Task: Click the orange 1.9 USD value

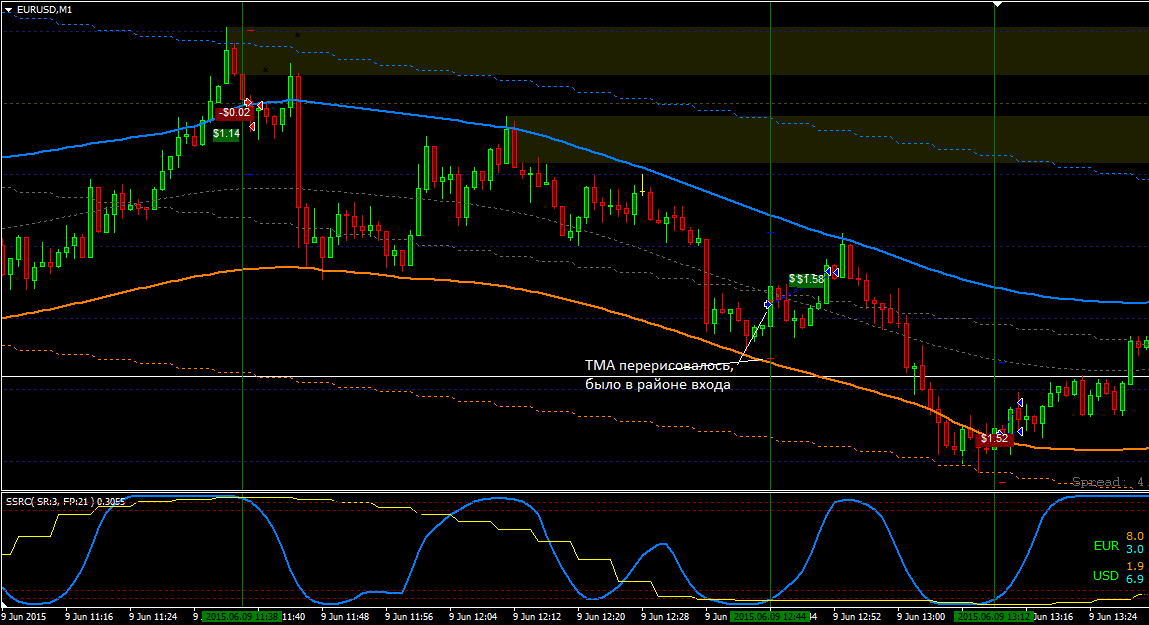Action: (x=1134, y=566)
